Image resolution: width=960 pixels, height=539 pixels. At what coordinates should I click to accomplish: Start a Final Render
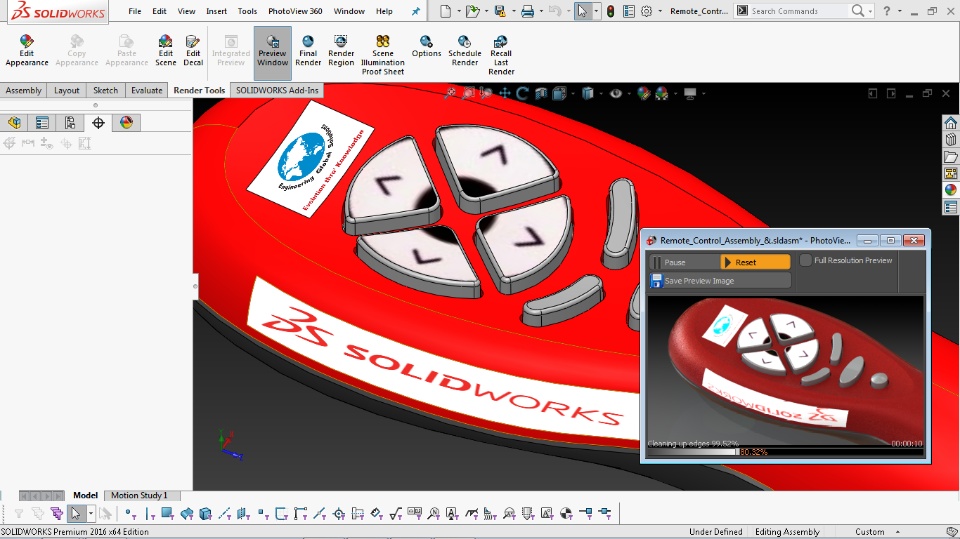coord(308,50)
